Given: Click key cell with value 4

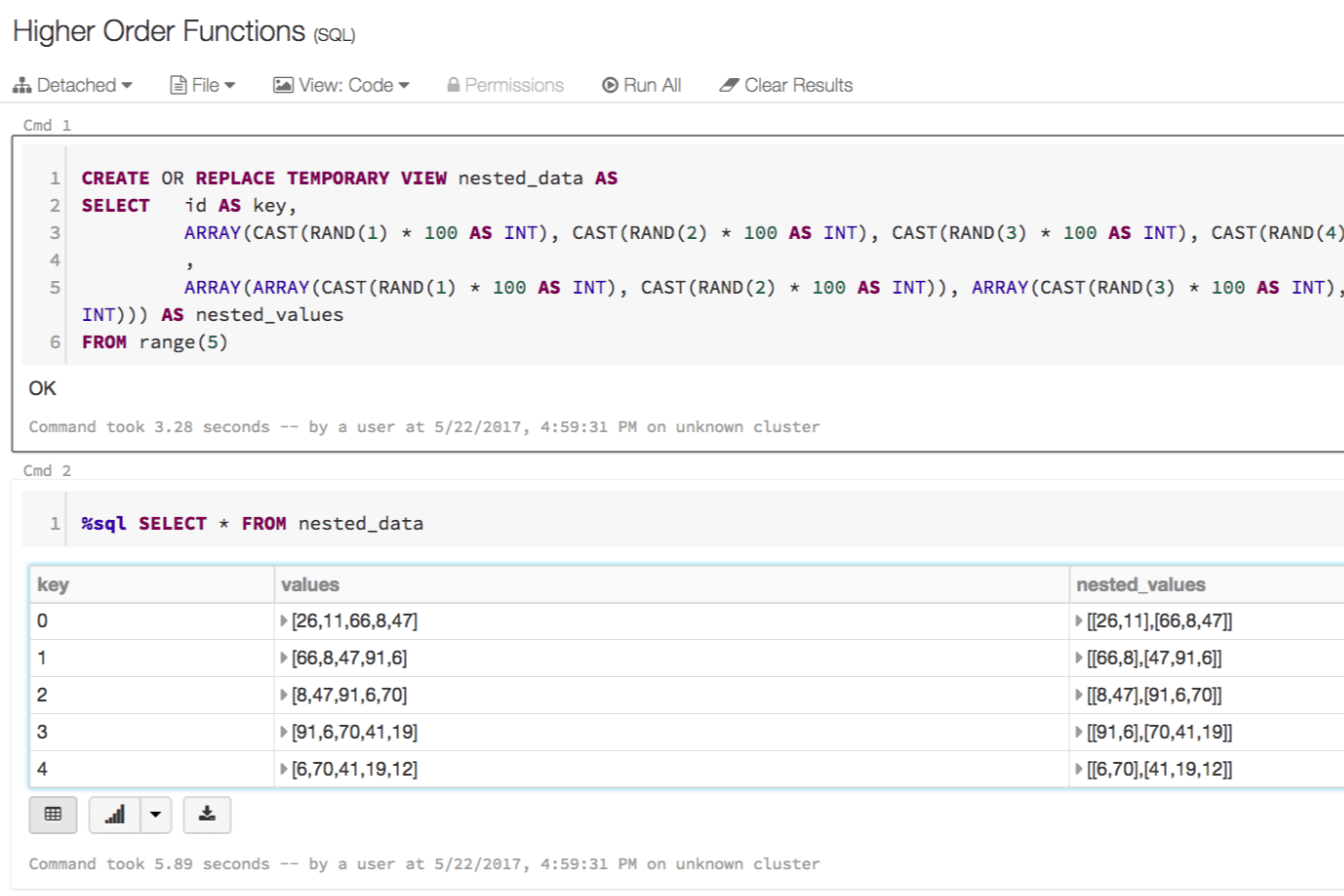Looking at the screenshot, I should click(x=152, y=770).
